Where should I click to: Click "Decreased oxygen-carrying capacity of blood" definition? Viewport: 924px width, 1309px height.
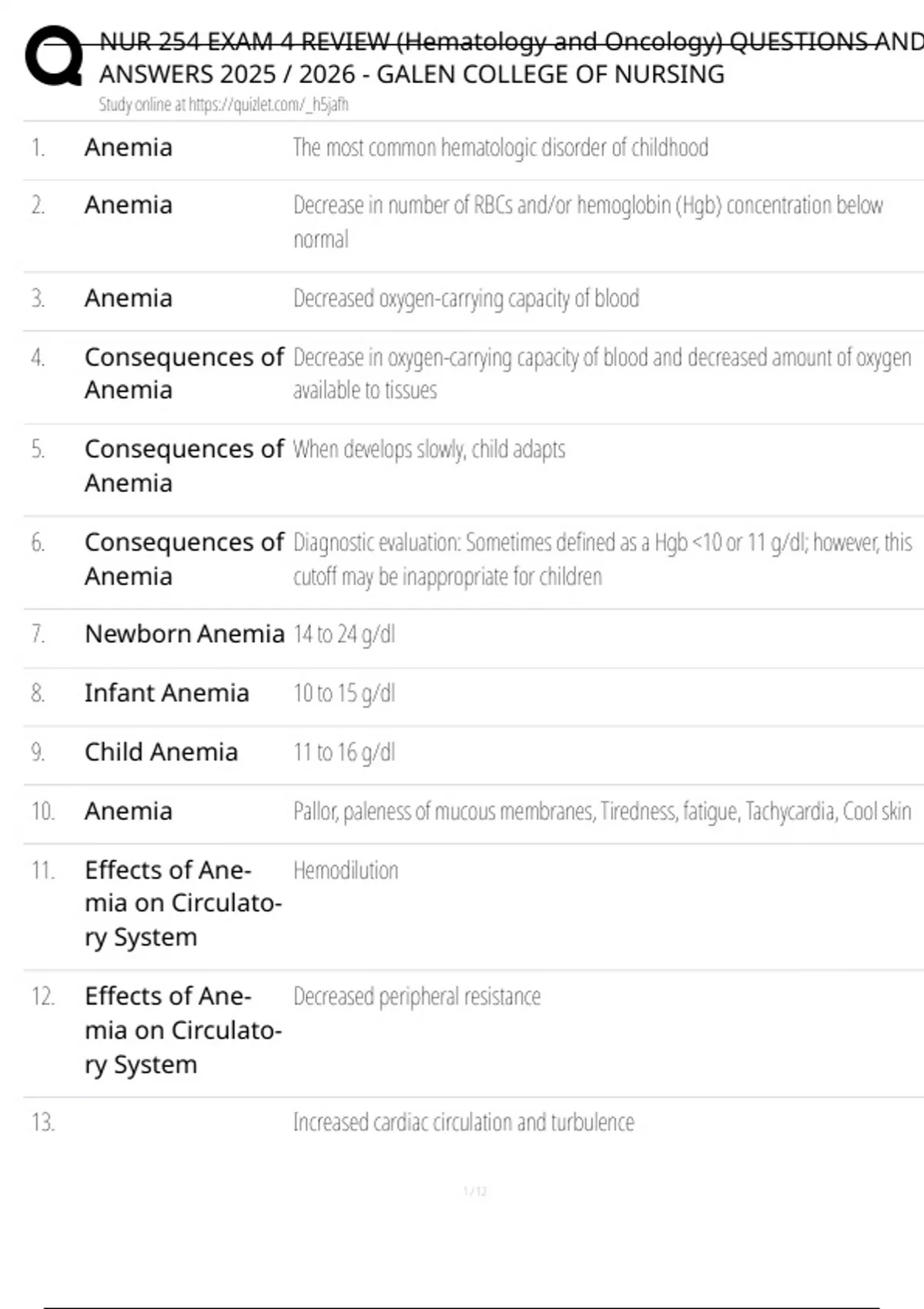pyautogui.click(x=466, y=299)
